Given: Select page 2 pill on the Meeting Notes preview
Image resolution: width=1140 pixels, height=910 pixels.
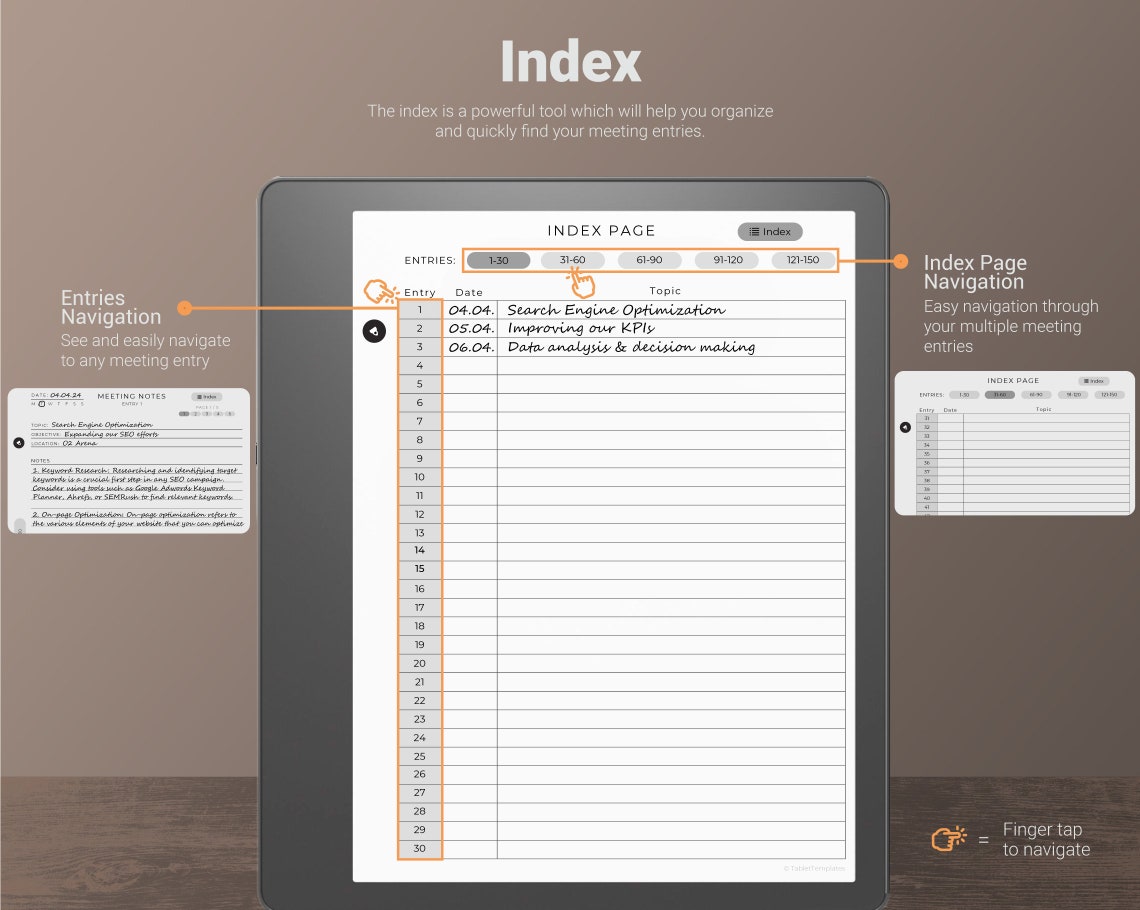Looking at the screenshot, I should click(196, 412).
